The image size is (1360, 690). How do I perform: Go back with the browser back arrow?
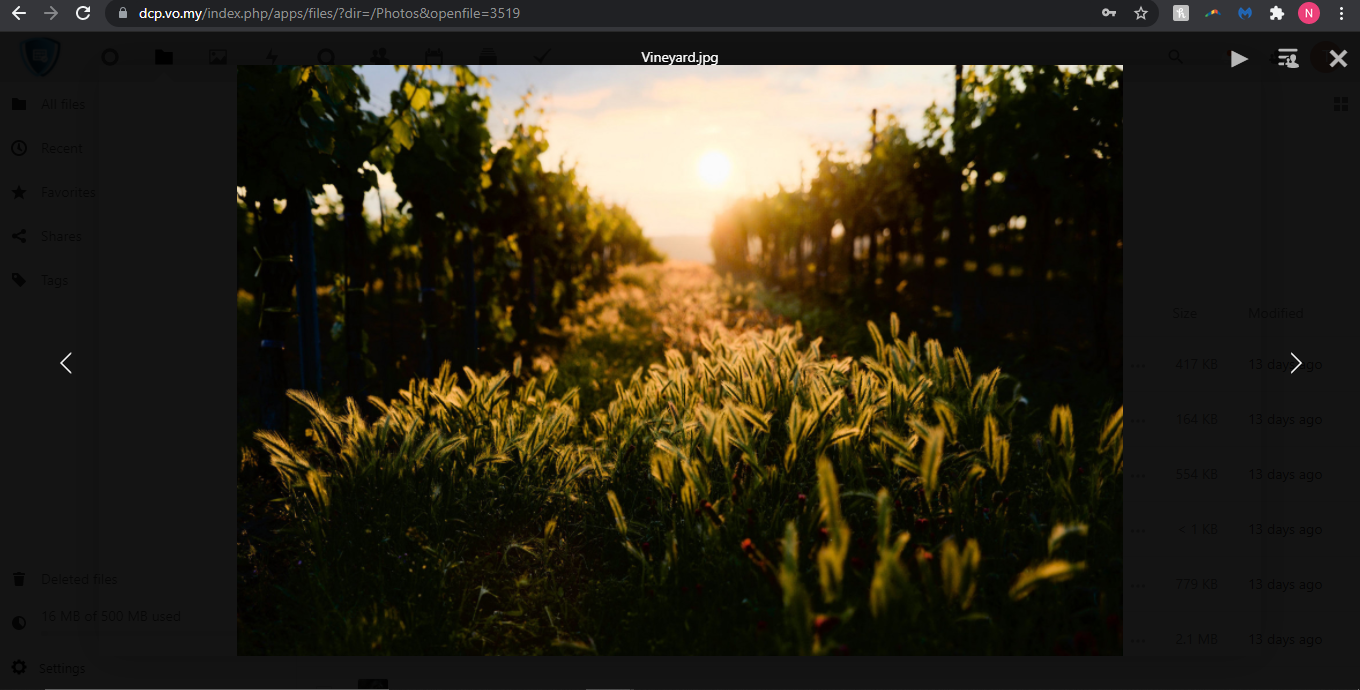point(18,14)
